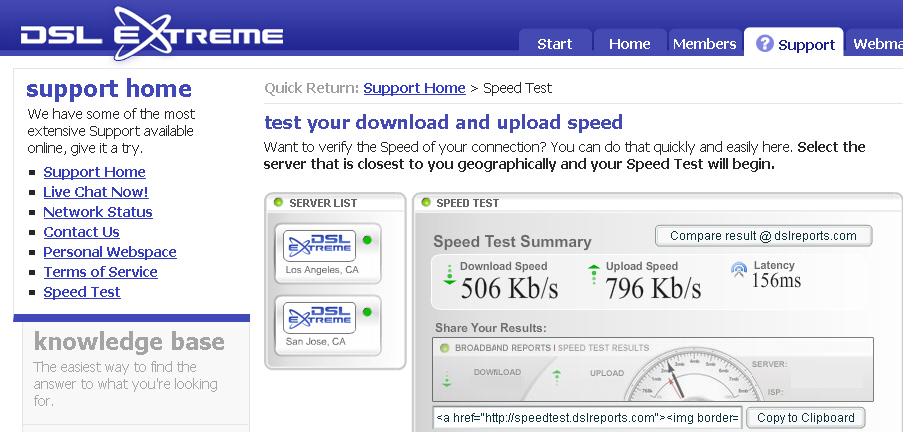Click the DSL Extreme logo in header
The image size is (904, 433).
point(152,33)
